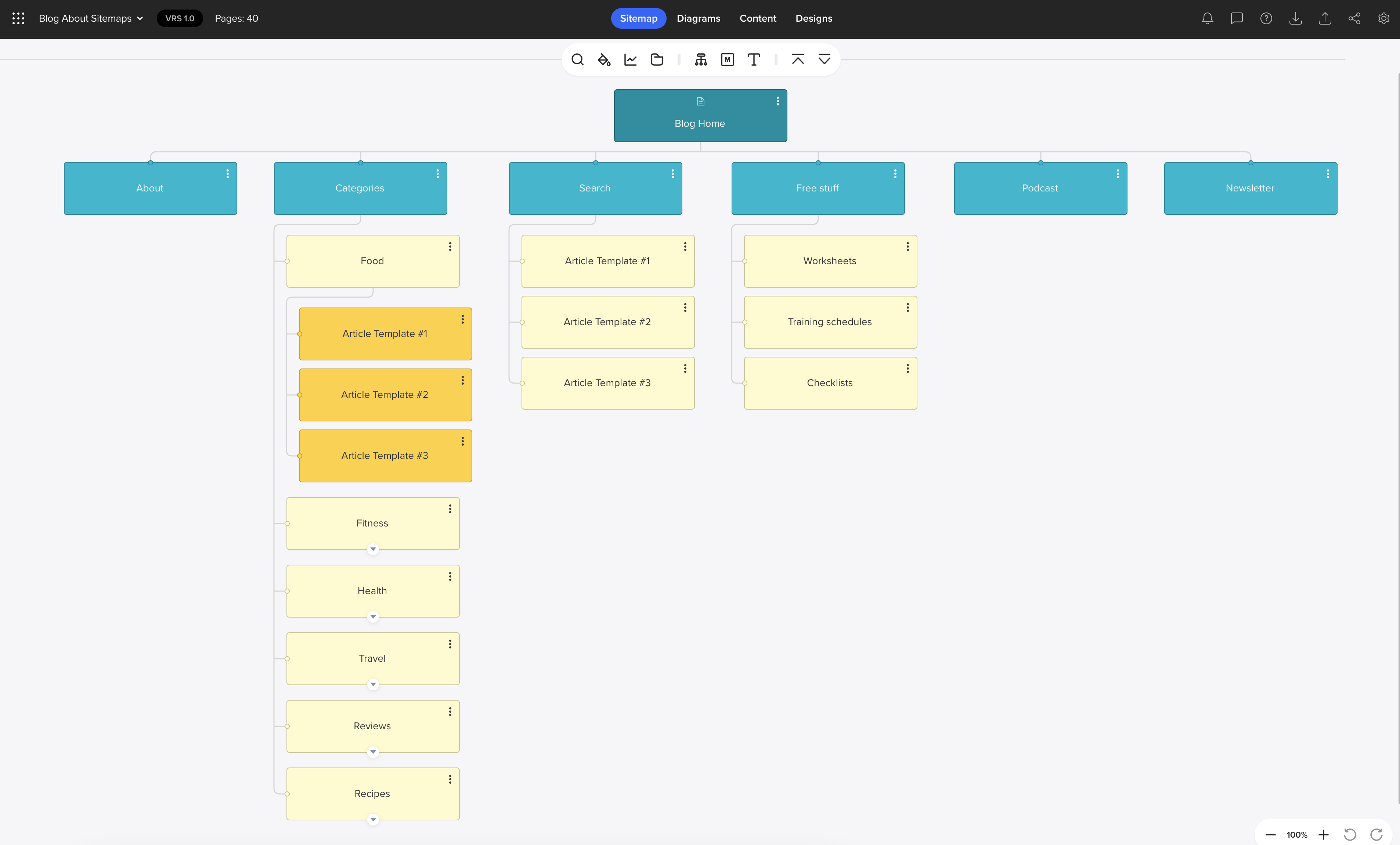This screenshot has height=845, width=1400.
Task: Open comments panel
Action: (x=1237, y=18)
